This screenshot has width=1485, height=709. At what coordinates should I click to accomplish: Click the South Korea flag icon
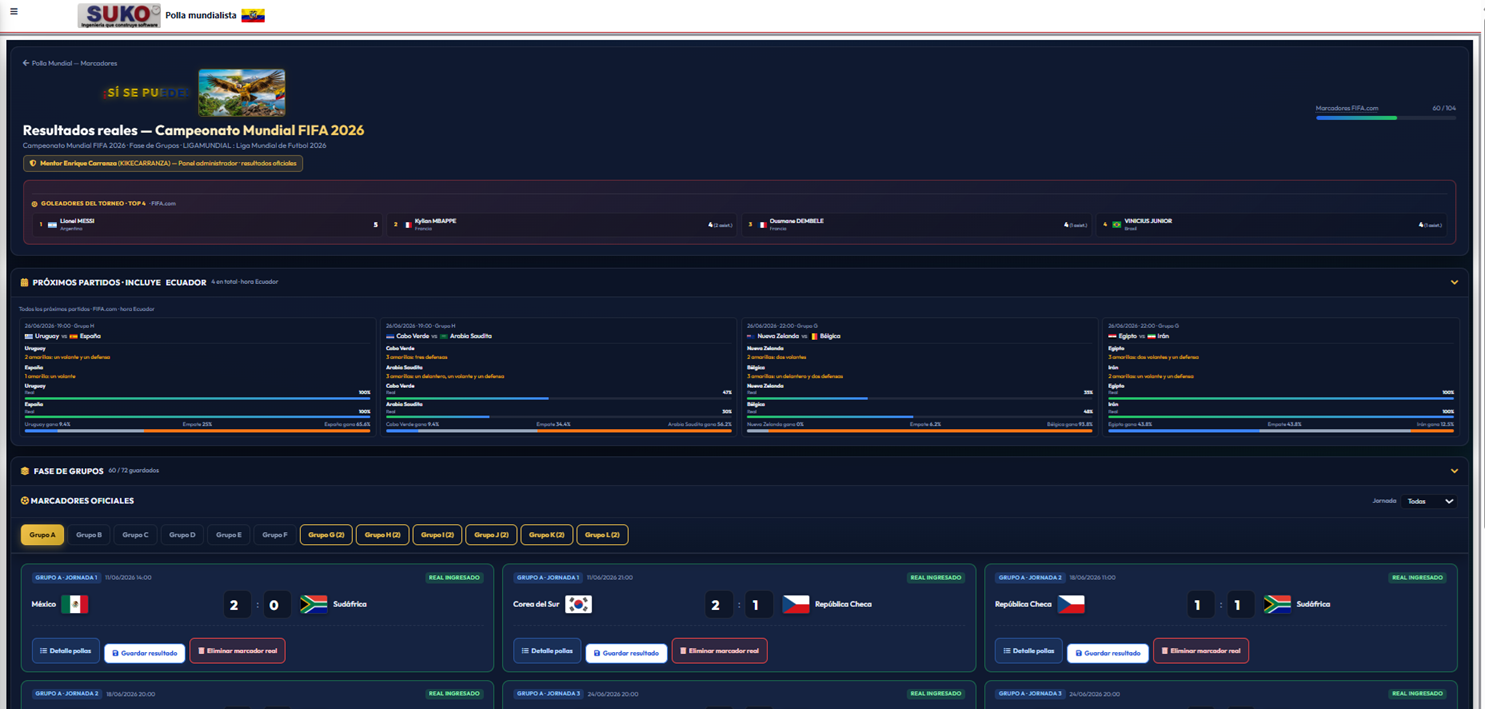coord(578,604)
